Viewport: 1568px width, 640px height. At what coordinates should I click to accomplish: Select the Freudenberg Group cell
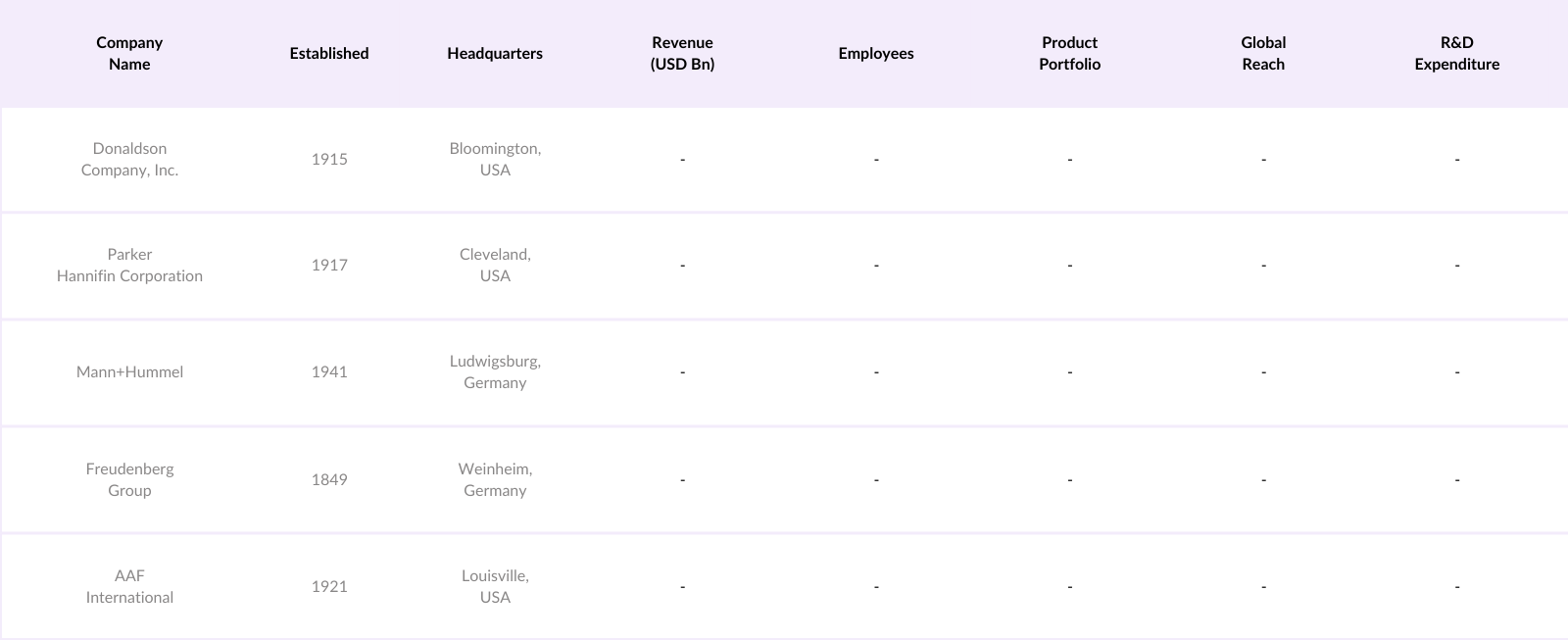(x=129, y=479)
